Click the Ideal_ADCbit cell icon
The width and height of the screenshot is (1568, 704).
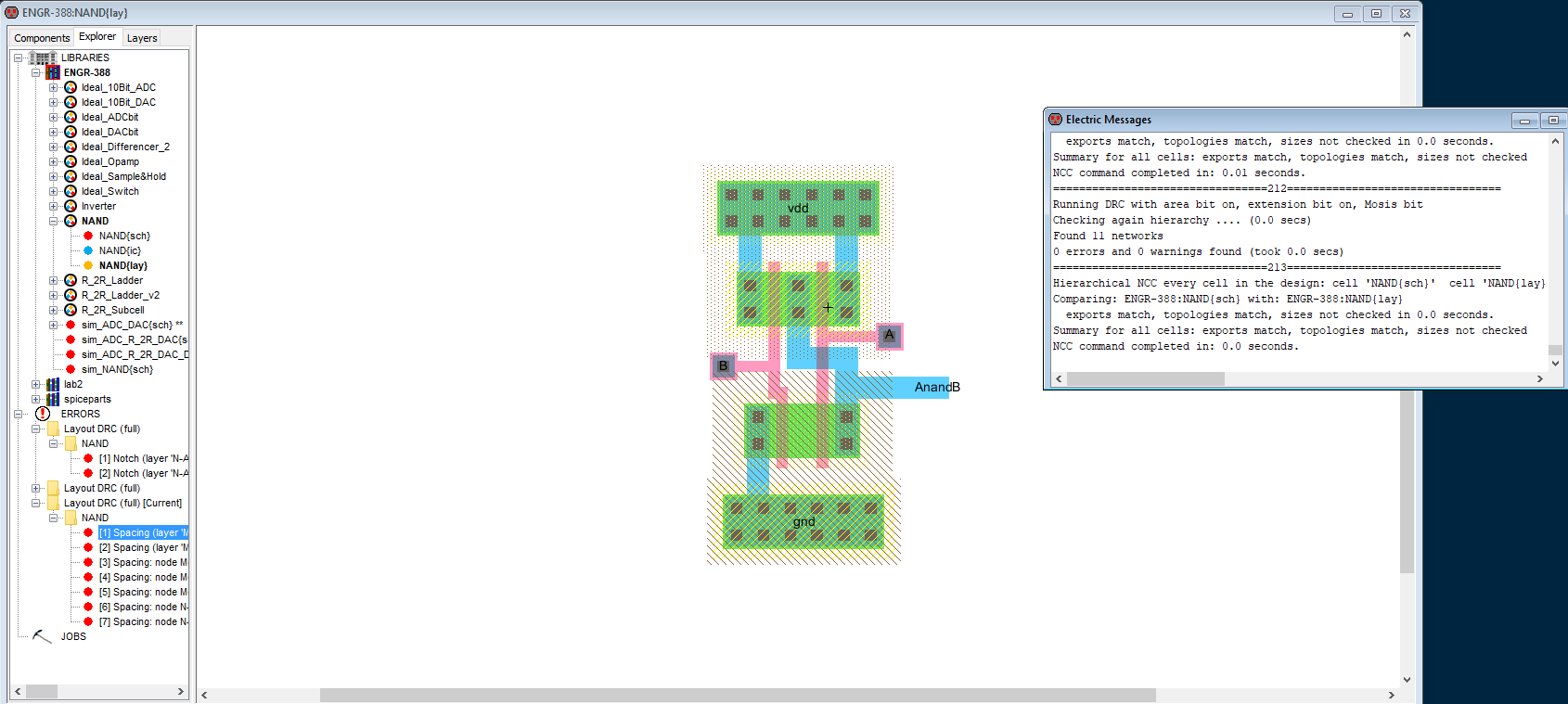[x=71, y=117]
